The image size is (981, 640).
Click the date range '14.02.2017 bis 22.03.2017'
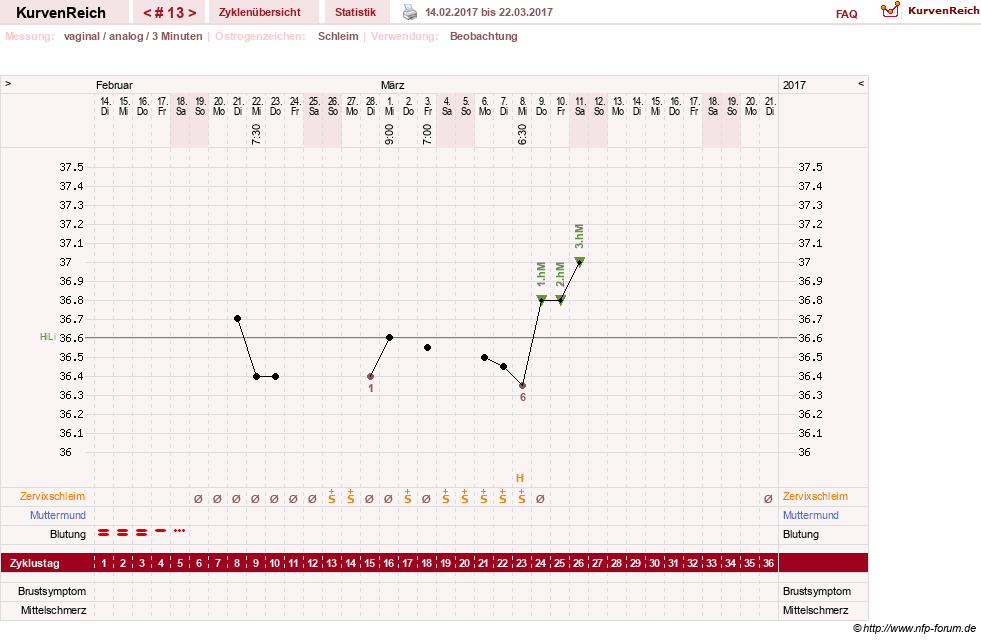[x=489, y=12]
